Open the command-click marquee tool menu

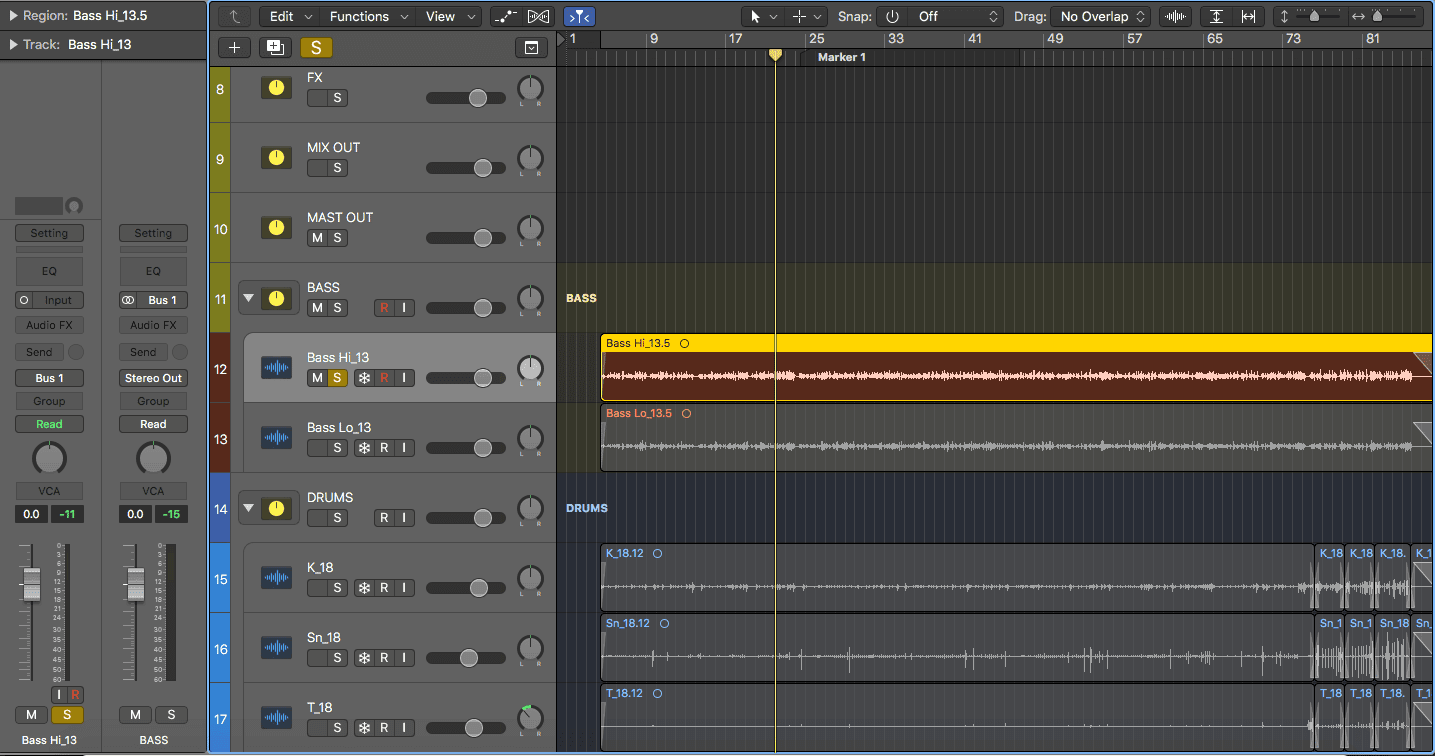(806, 16)
